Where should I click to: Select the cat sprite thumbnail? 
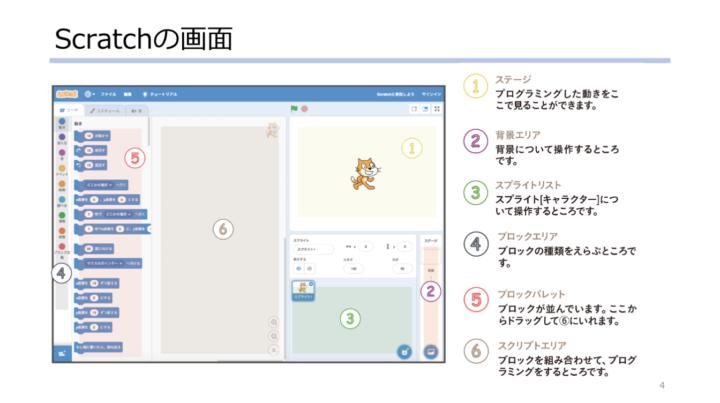click(x=303, y=291)
